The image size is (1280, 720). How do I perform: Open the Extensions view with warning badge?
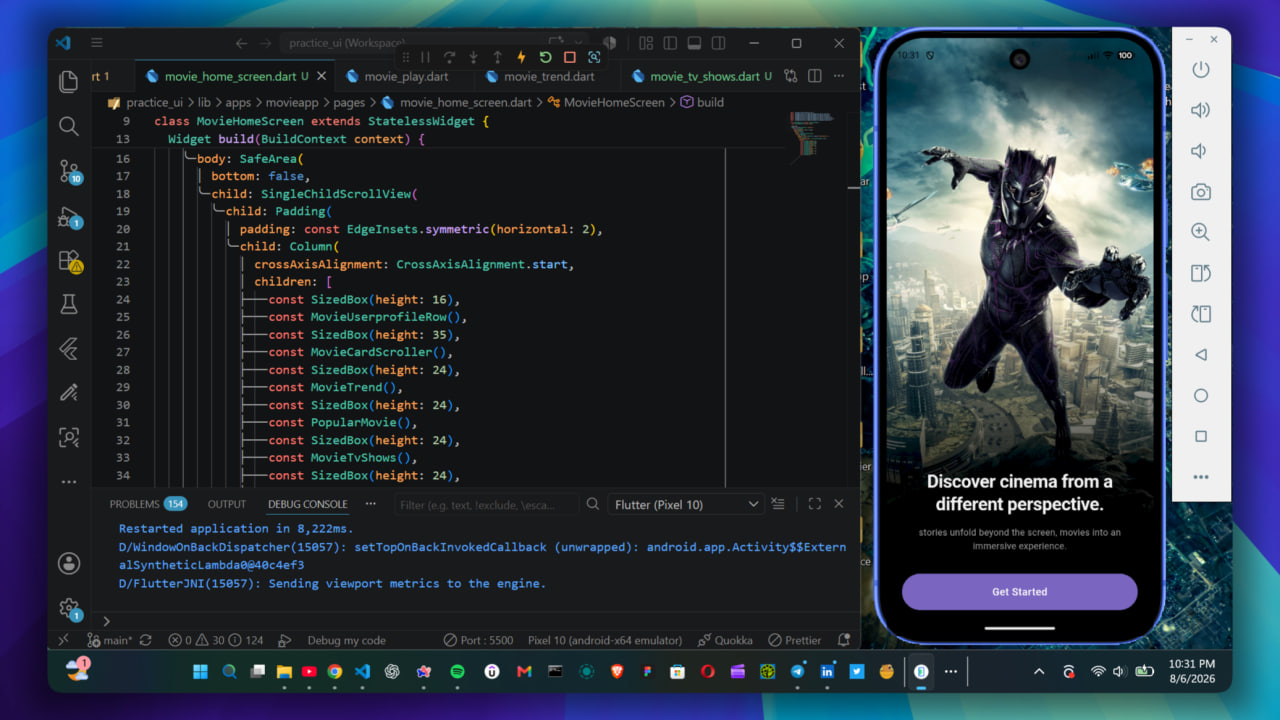pos(69,261)
